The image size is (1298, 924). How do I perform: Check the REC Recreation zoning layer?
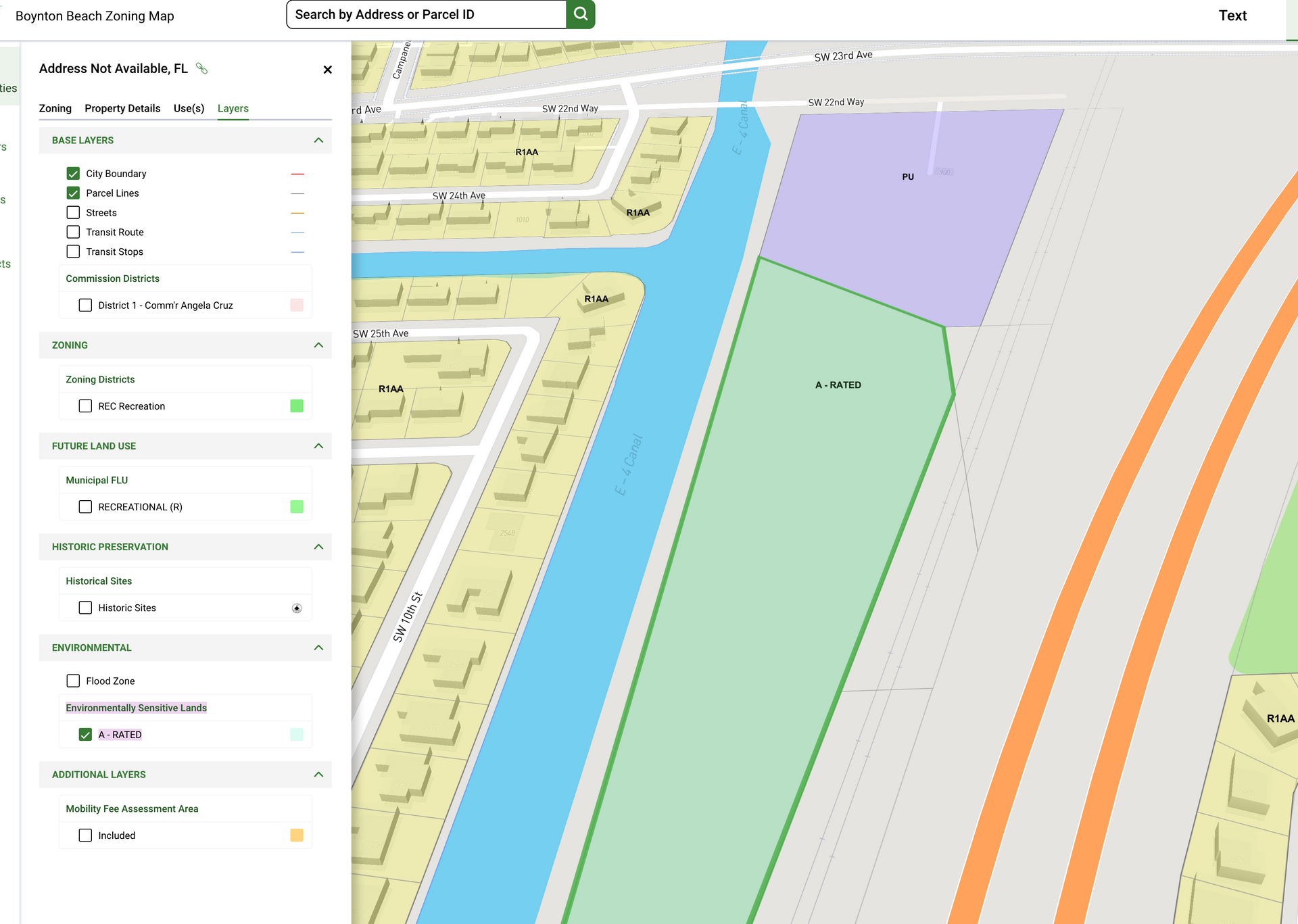pyautogui.click(x=85, y=406)
